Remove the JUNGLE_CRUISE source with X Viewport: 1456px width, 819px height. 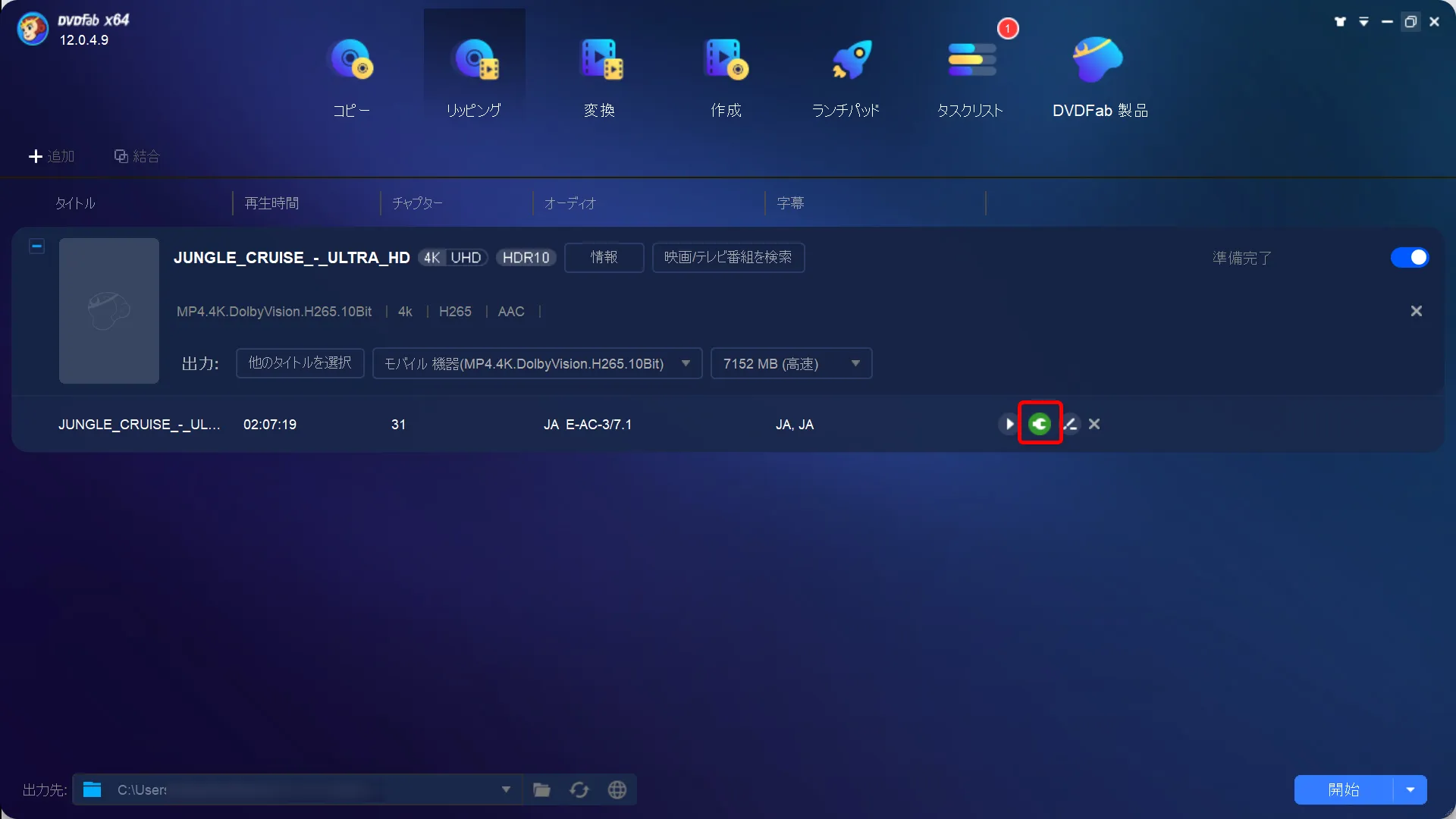[1416, 311]
